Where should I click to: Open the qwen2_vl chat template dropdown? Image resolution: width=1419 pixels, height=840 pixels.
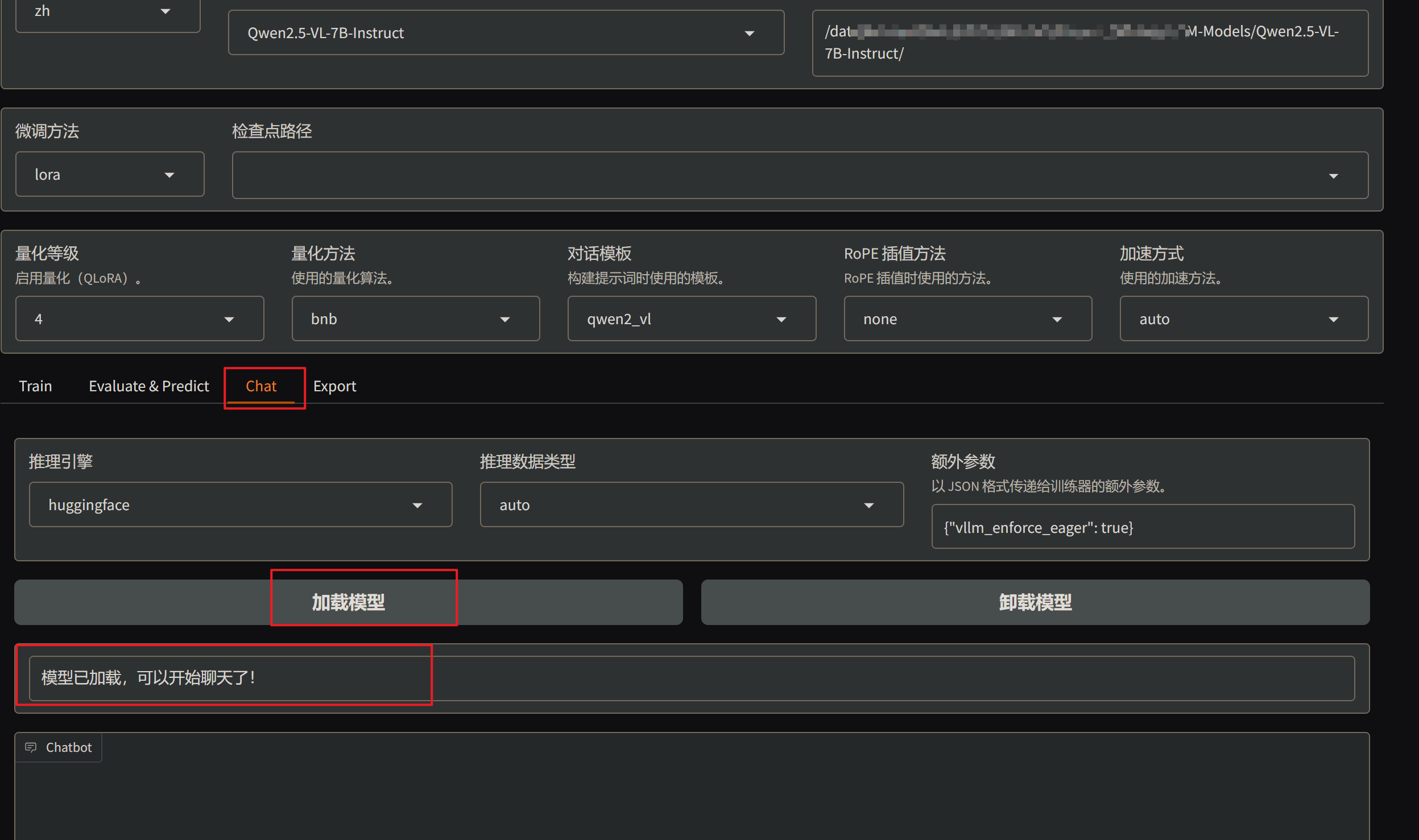(691, 319)
